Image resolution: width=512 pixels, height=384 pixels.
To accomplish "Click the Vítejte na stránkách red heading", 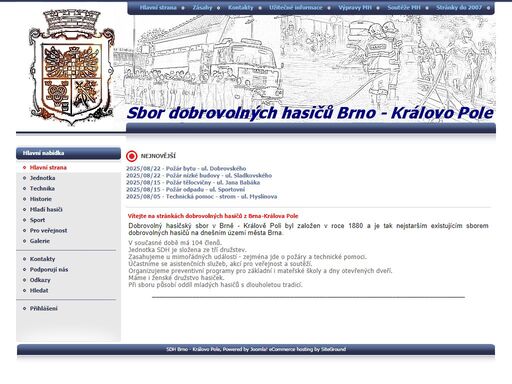I will coord(213,216).
